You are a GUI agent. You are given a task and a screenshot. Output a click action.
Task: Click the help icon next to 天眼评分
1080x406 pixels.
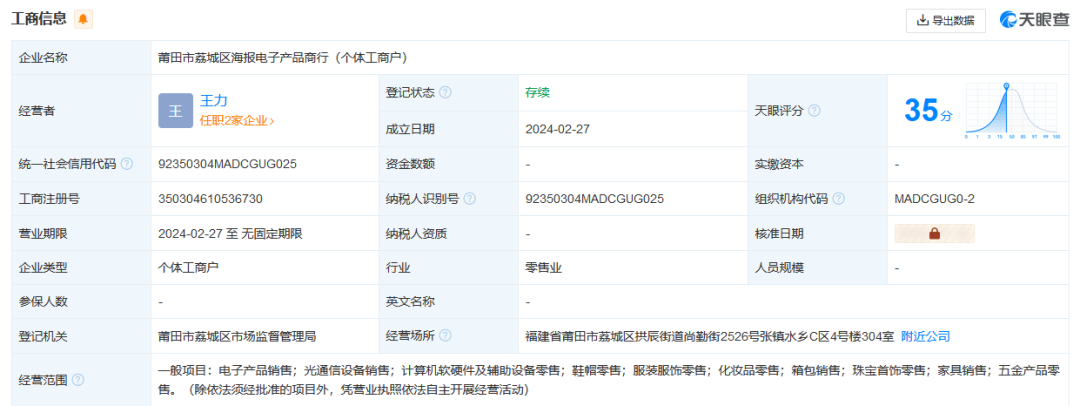(x=814, y=110)
